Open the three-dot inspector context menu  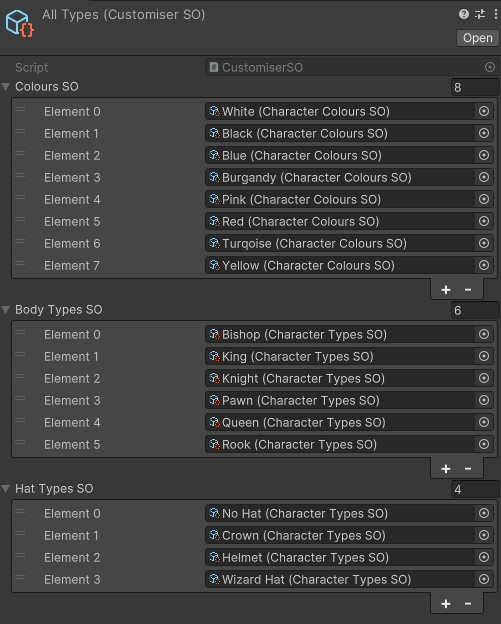coord(495,15)
